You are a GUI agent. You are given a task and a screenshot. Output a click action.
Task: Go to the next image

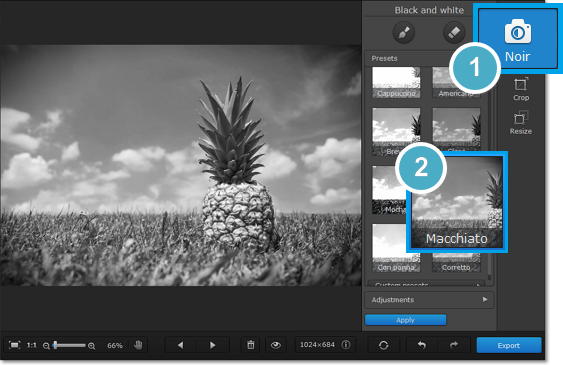pos(213,345)
